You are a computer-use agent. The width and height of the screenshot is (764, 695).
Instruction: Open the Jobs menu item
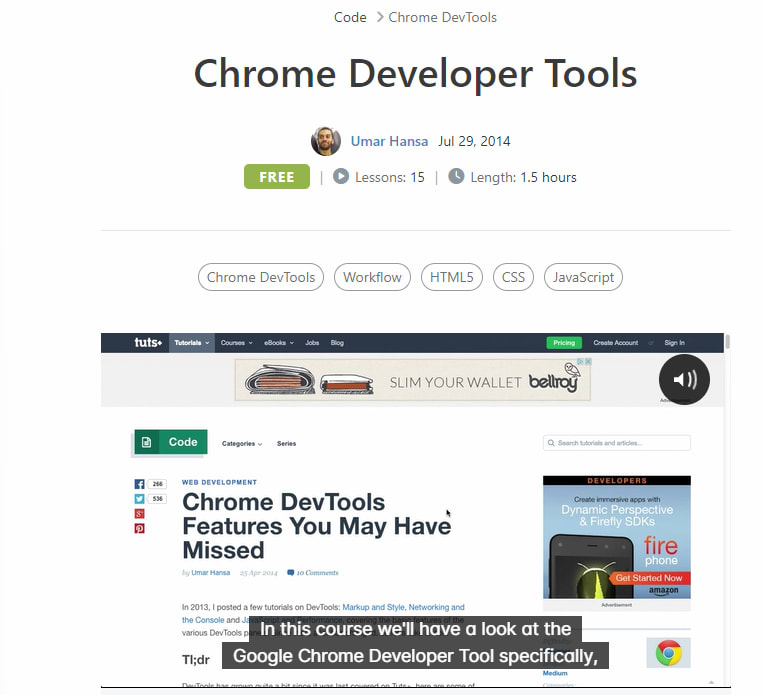point(312,343)
